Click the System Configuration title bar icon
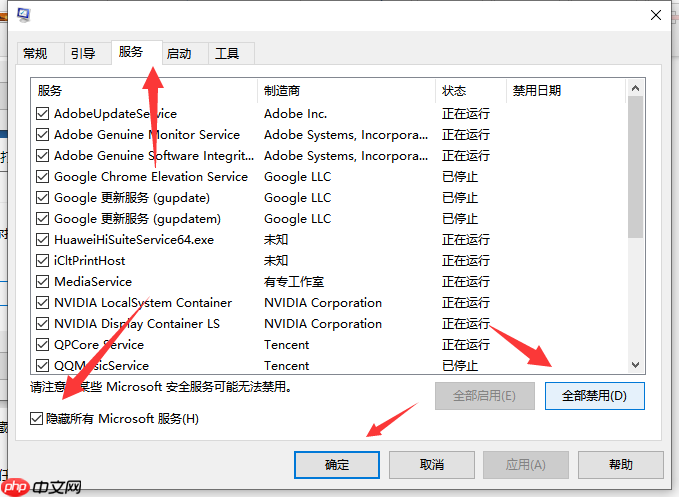The width and height of the screenshot is (679, 497). pos(23,15)
